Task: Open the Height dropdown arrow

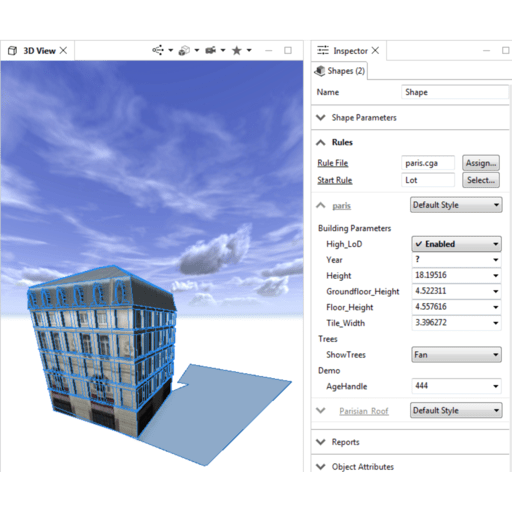Action: click(496, 276)
